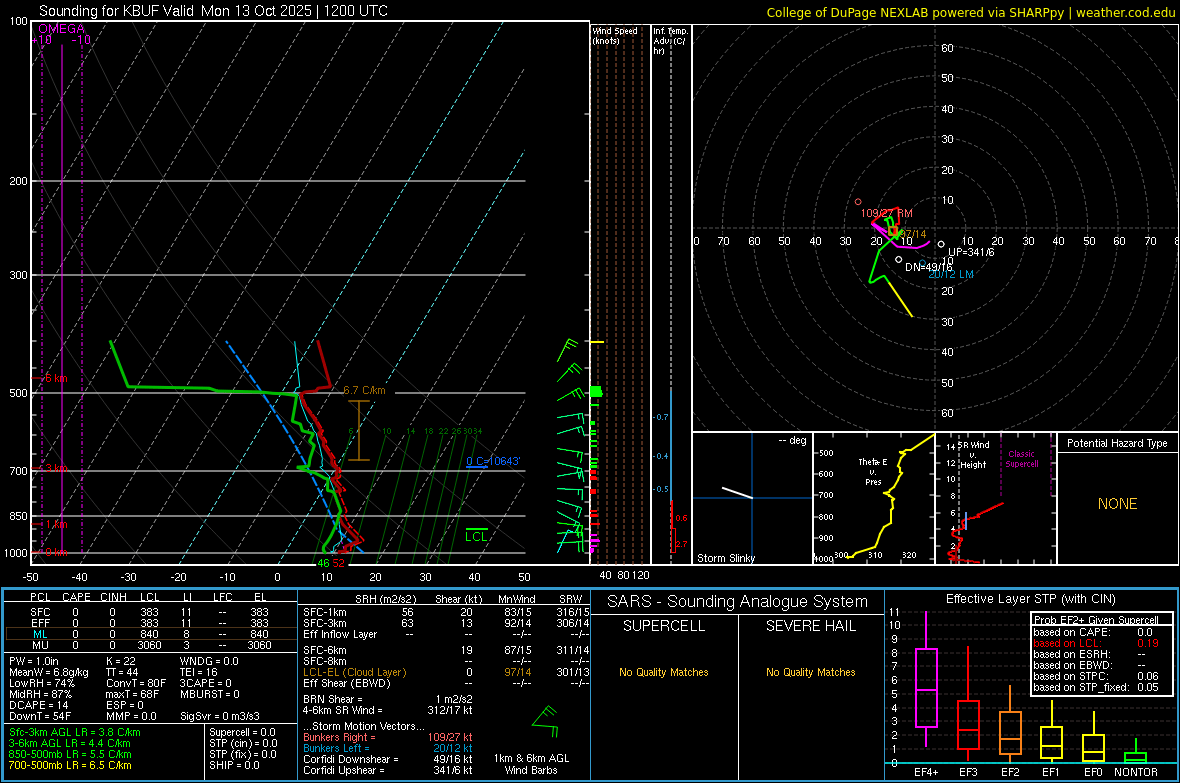Click the SR Wind v. Height plot label

point(974,455)
